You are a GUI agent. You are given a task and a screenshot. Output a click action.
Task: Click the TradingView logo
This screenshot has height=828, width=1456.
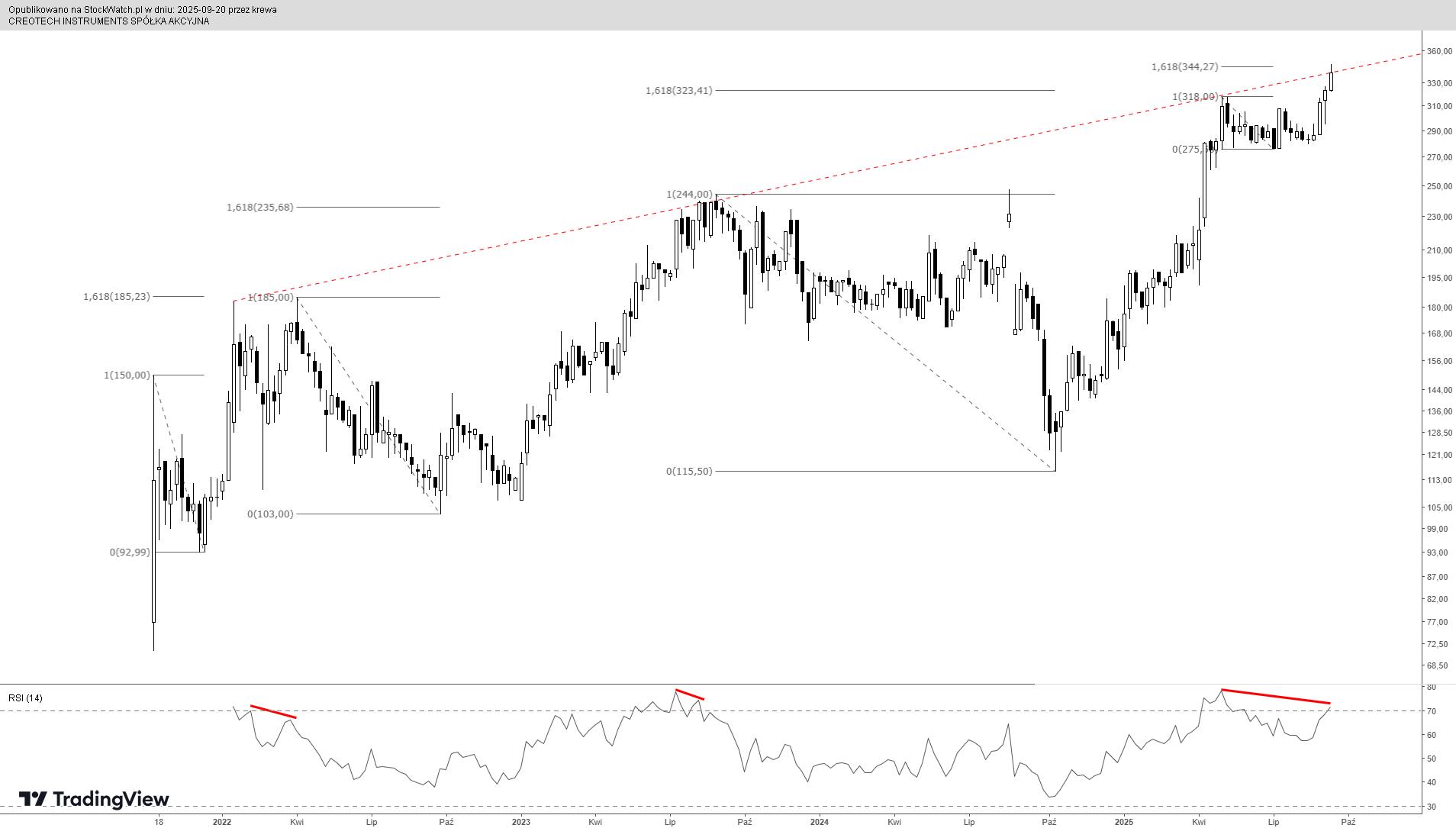(x=93, y=799)
